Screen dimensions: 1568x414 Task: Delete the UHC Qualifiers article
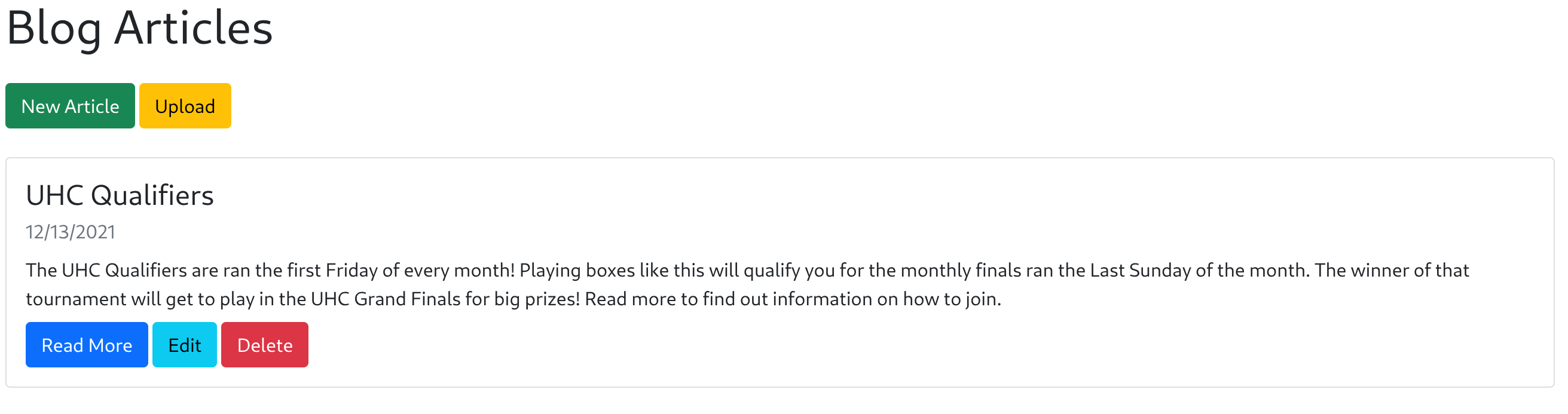click(x=265, y=345)
